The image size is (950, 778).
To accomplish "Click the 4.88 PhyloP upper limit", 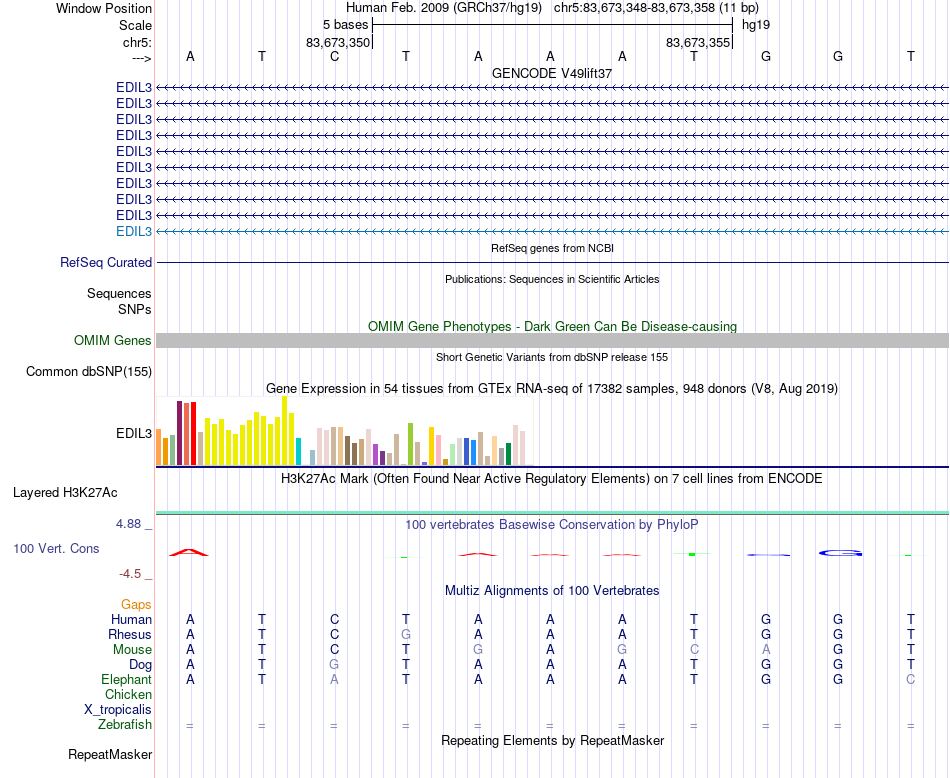I will 128,524.
